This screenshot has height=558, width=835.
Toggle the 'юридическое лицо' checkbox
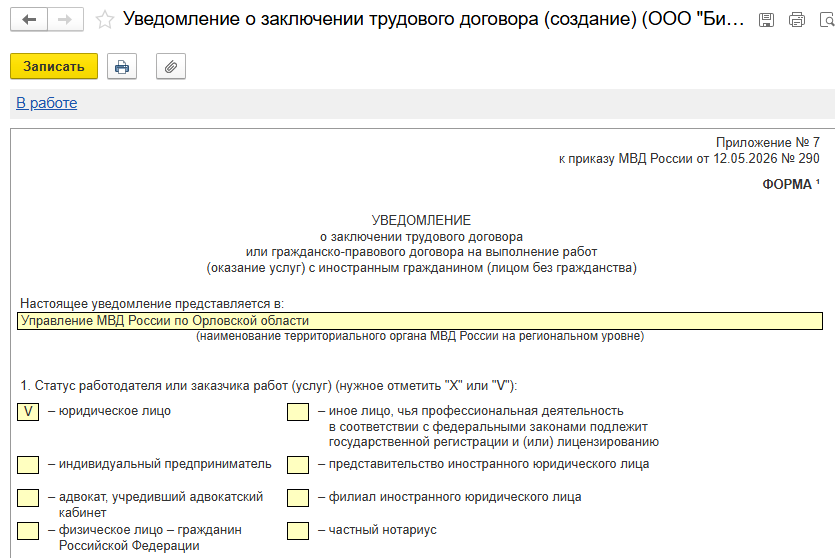[28, 412]
